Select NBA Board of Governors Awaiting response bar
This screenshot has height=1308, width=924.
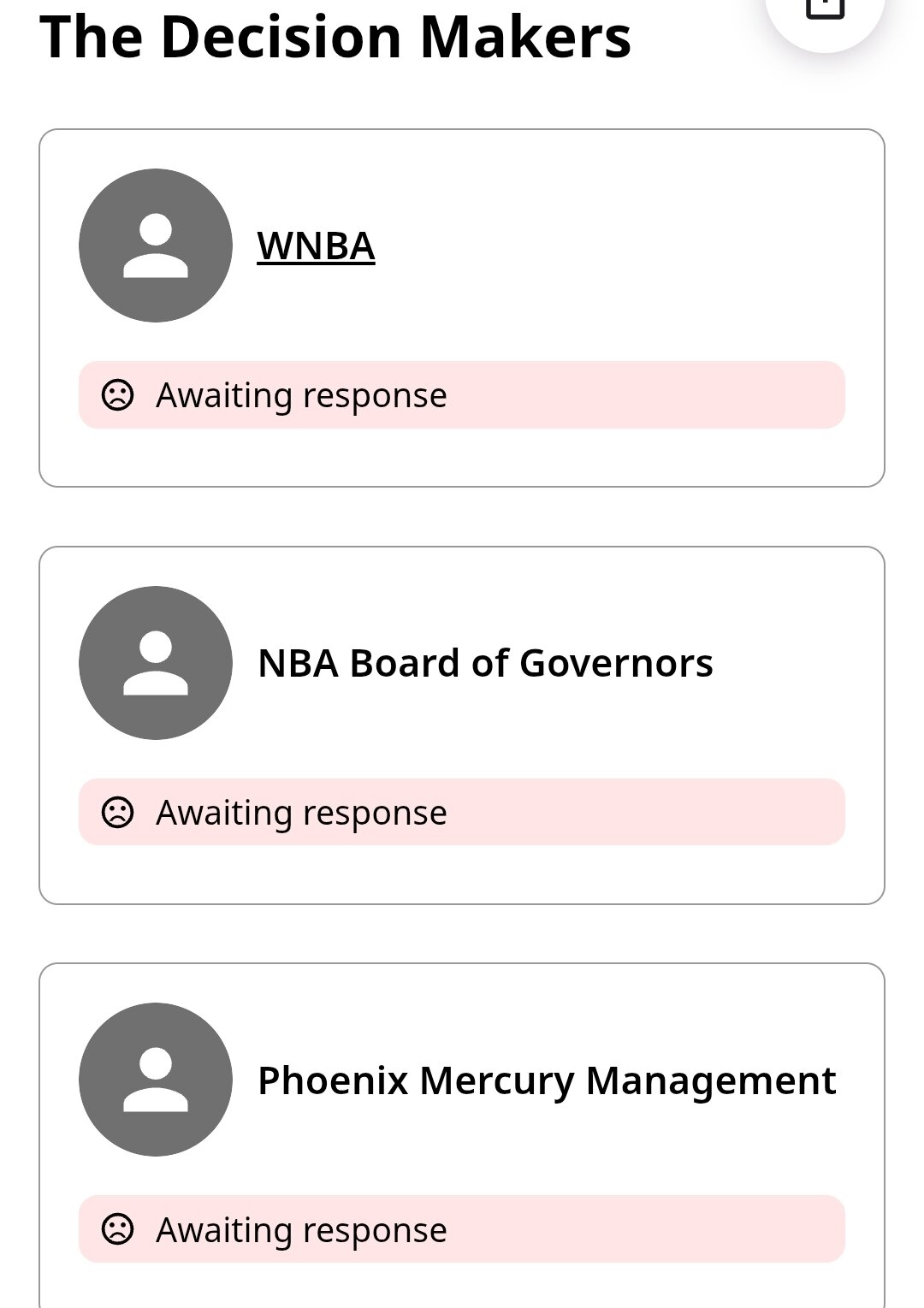(x=462, y=812)
